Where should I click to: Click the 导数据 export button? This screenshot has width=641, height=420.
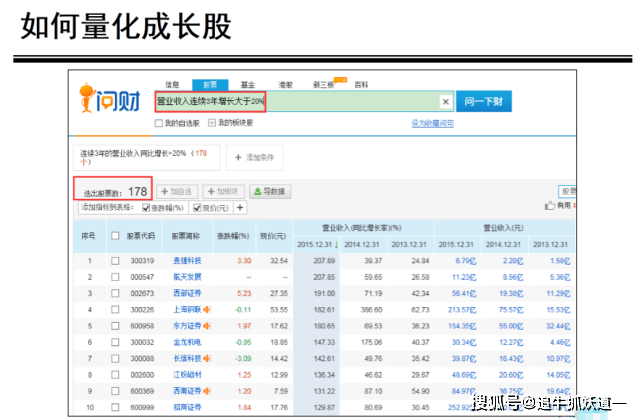(x=270, y=191)
